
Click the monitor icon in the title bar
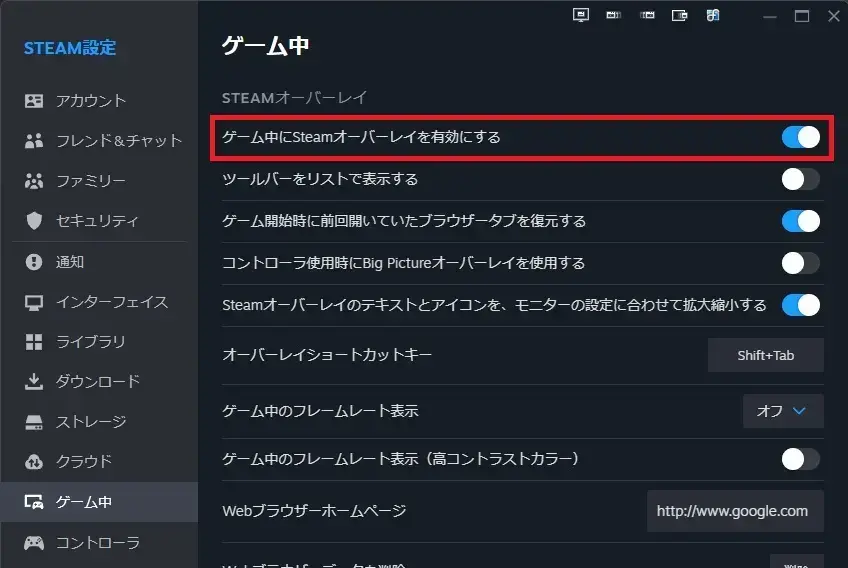(581, 15)
